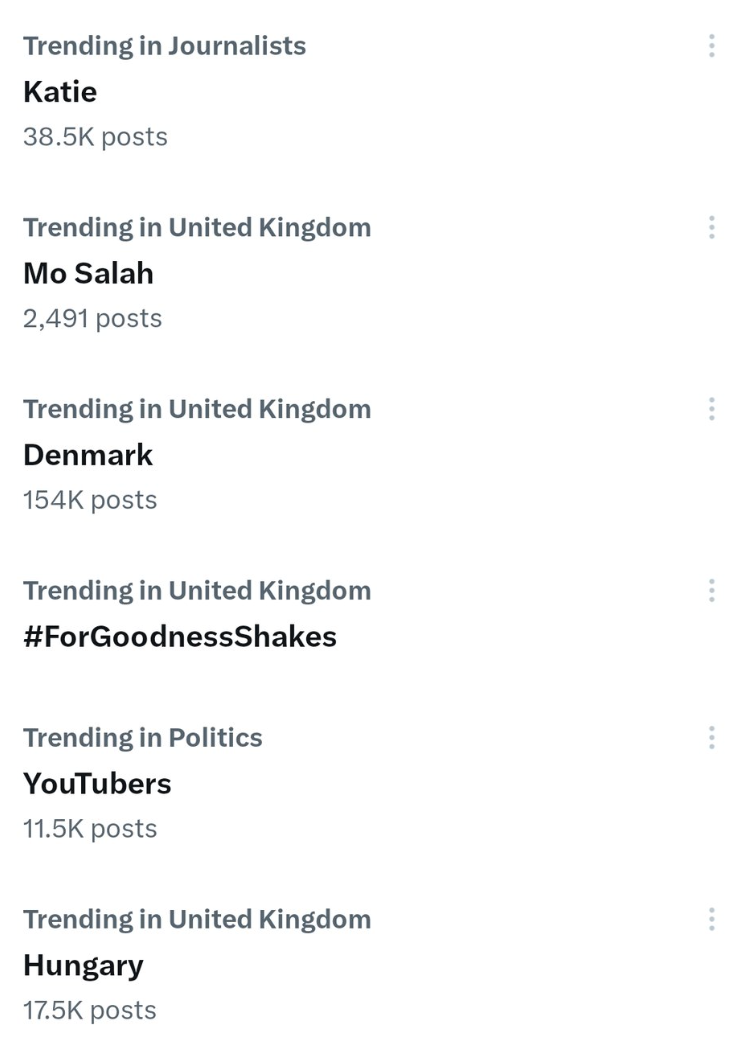View the Hungary trending topic
Viewport: 740px width, 1050px height.
click(x=83, y=966)
